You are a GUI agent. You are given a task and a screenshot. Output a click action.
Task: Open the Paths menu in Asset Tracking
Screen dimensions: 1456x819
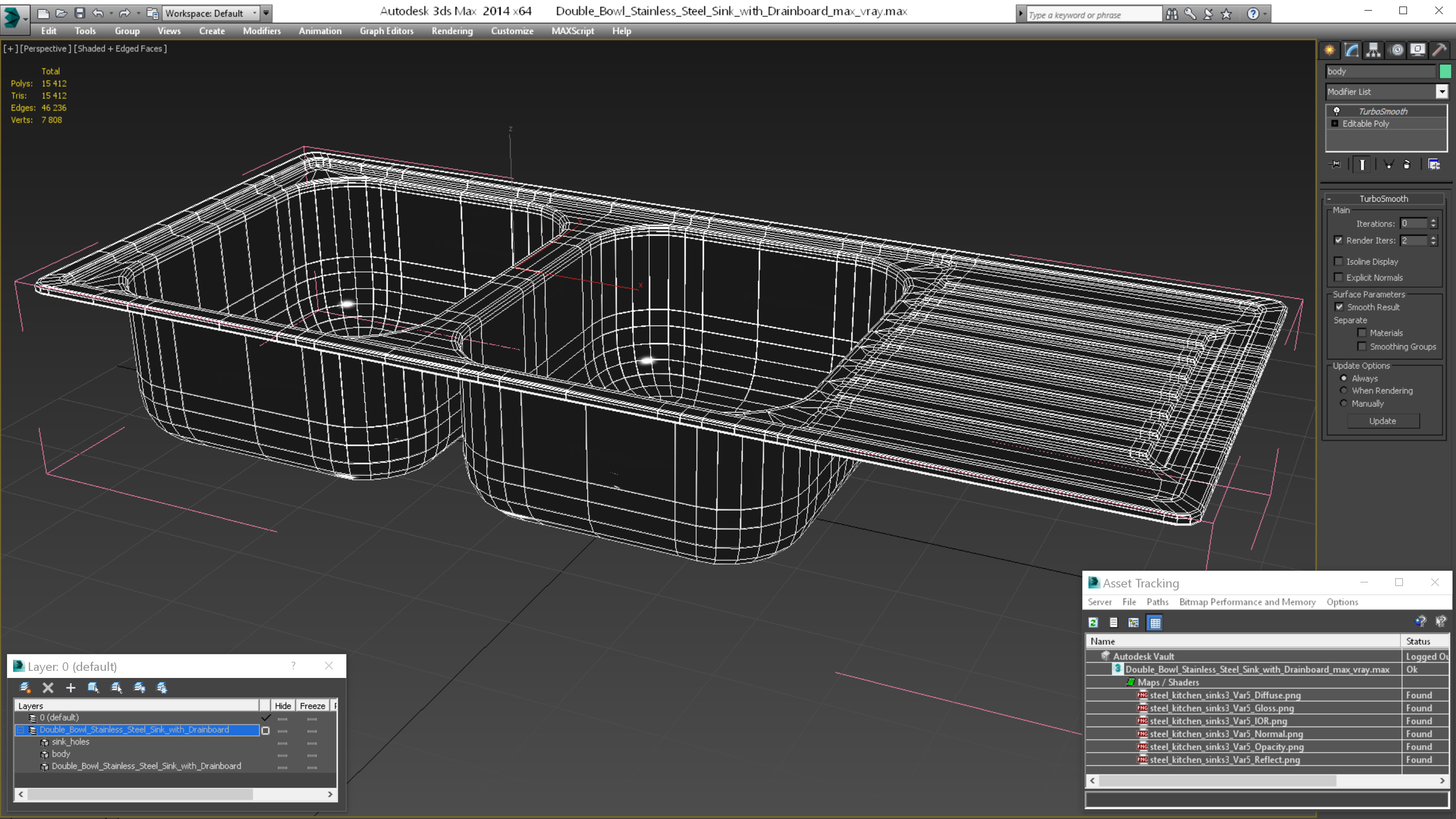(1157, 602)
